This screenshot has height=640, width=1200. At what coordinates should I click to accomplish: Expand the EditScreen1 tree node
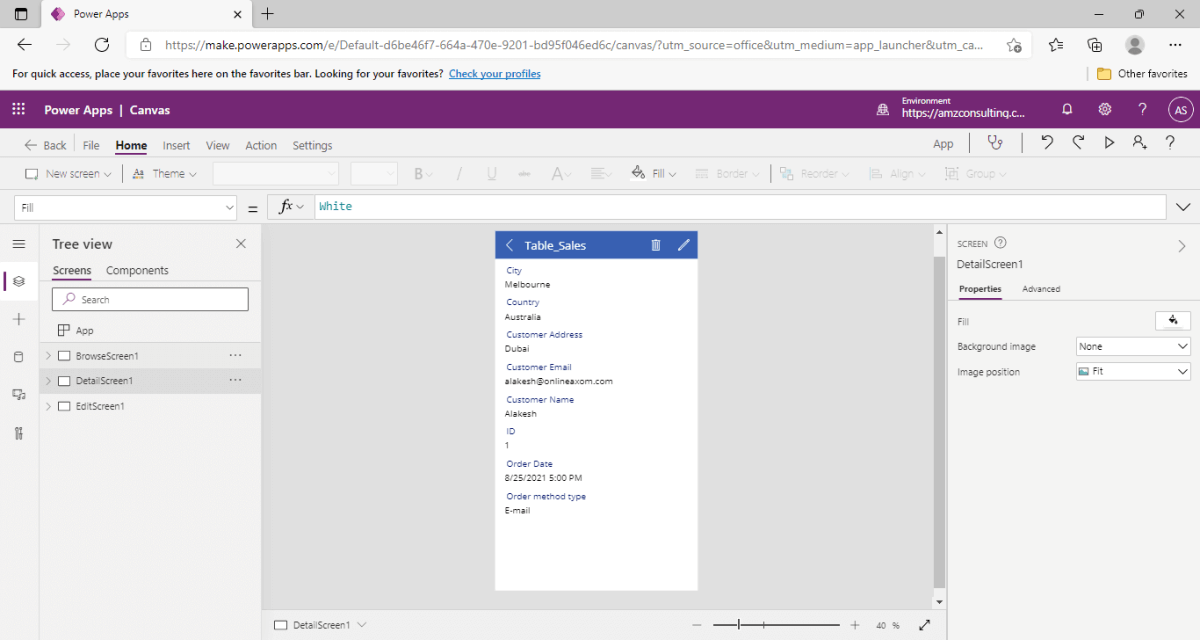click(48, 407)
